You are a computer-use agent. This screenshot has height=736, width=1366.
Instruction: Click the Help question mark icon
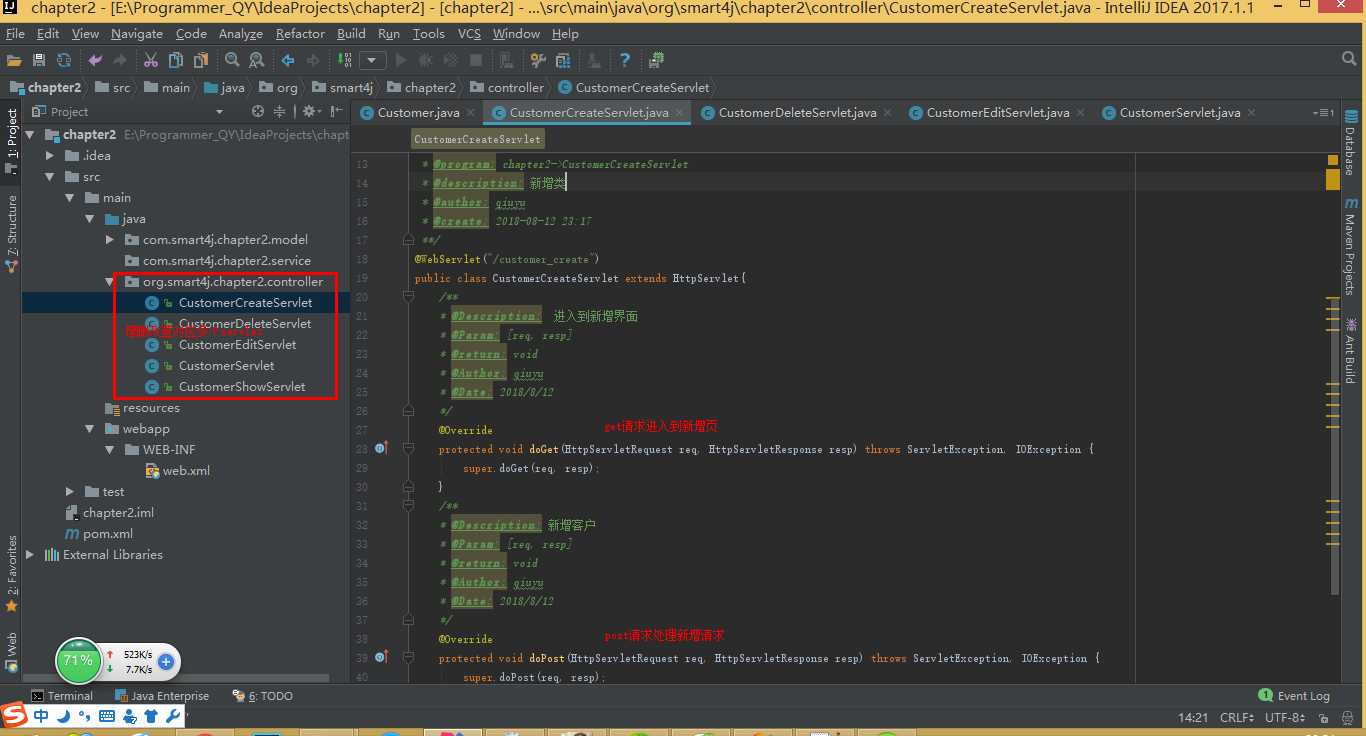(625, 60)
